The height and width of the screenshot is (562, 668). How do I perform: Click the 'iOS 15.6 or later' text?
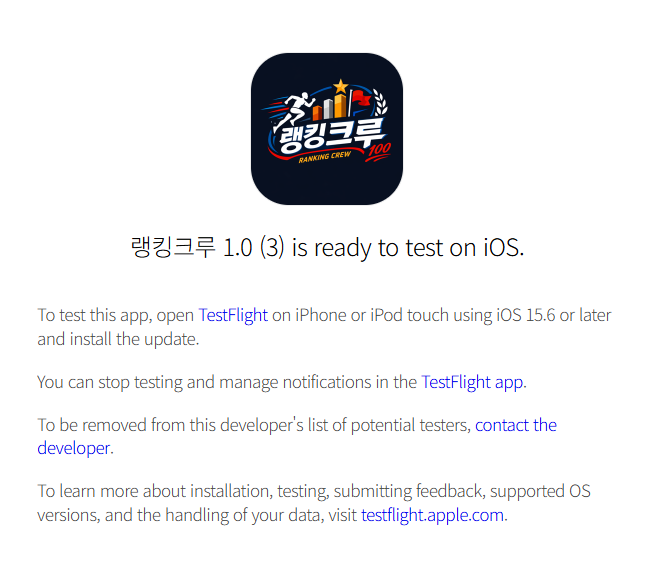(554, 315)
